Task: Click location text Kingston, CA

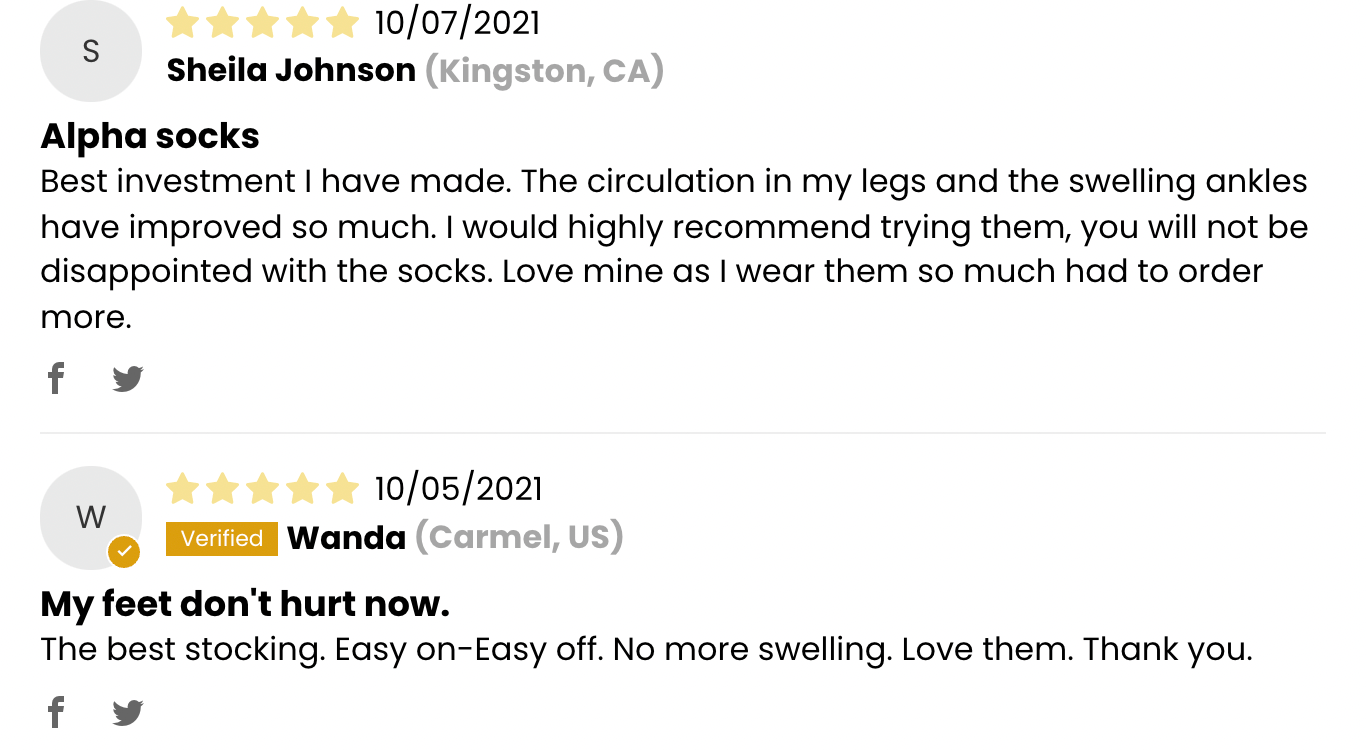Action: tap(544, 71)
